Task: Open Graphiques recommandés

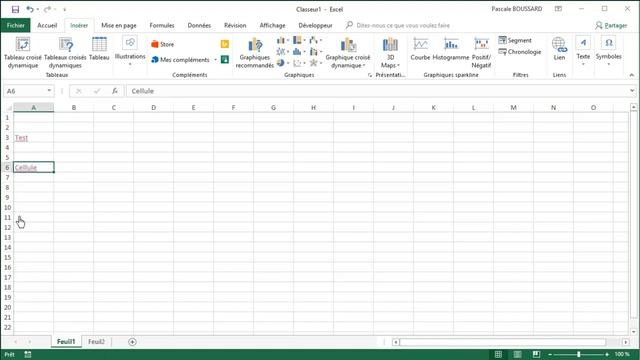Action: (255, 53)
